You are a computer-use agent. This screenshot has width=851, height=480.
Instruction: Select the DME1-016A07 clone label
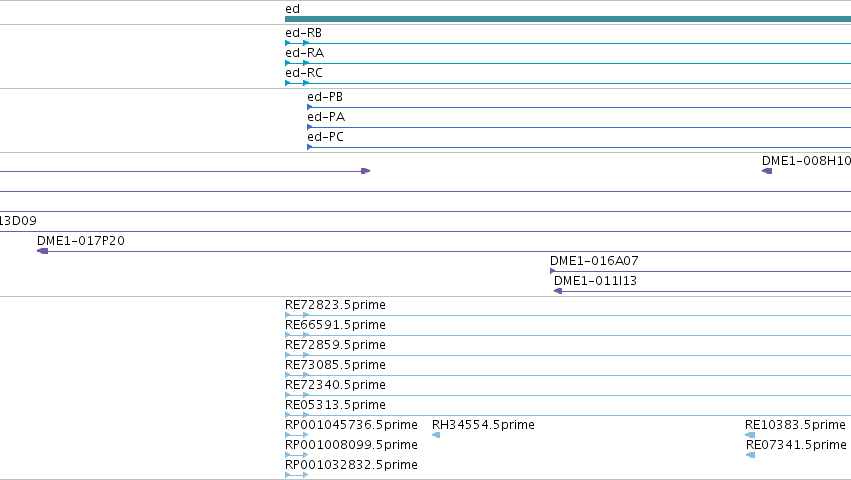point(594,261)
